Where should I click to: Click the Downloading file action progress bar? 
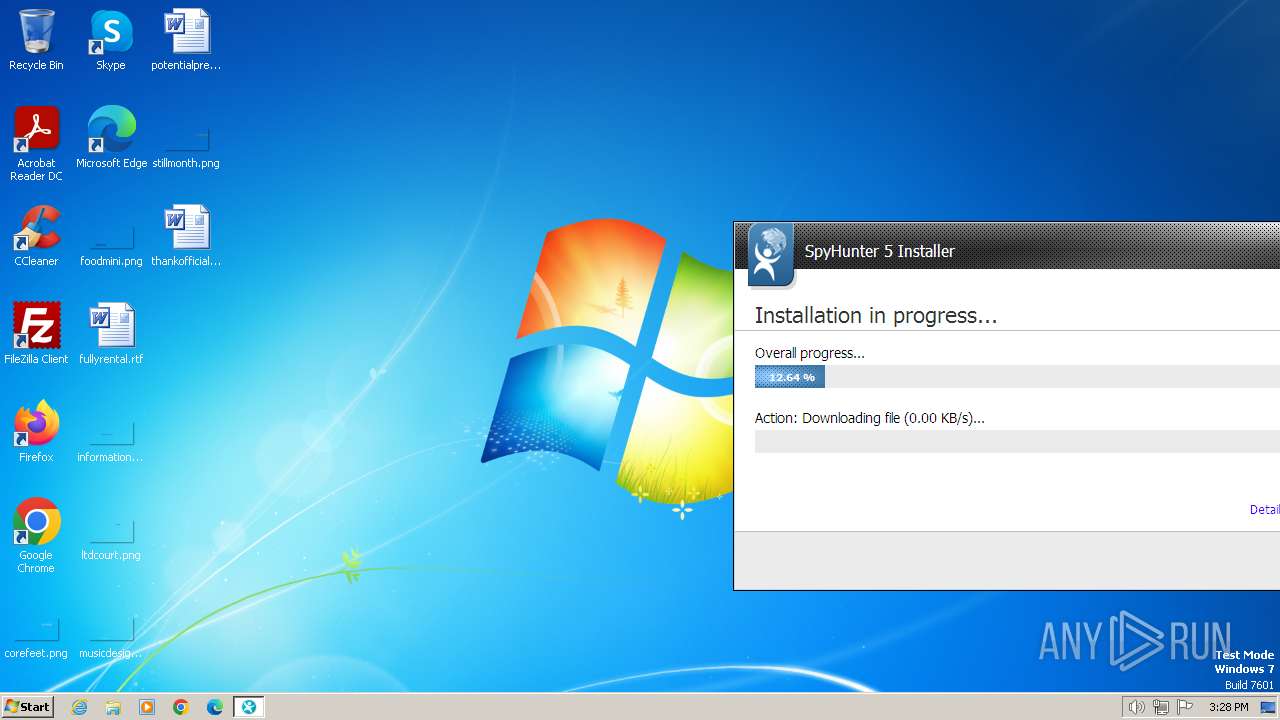[x=1017, y=441]
